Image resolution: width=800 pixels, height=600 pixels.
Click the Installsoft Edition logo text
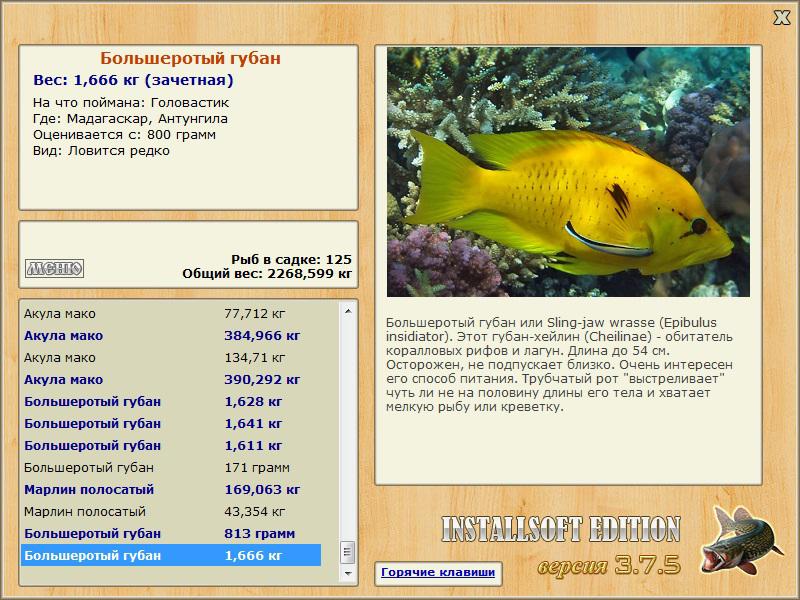pos(561,529)
